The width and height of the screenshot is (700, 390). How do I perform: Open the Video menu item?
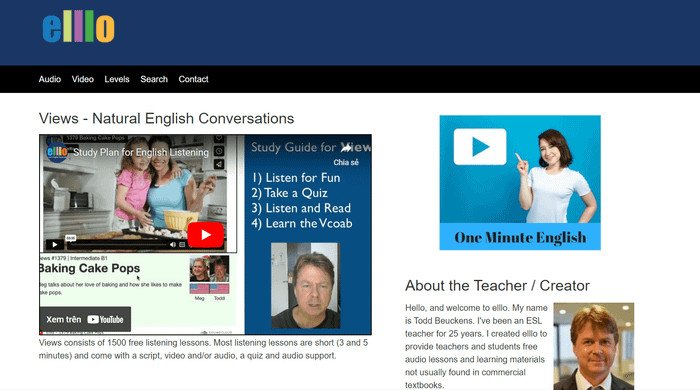[83, 79]
